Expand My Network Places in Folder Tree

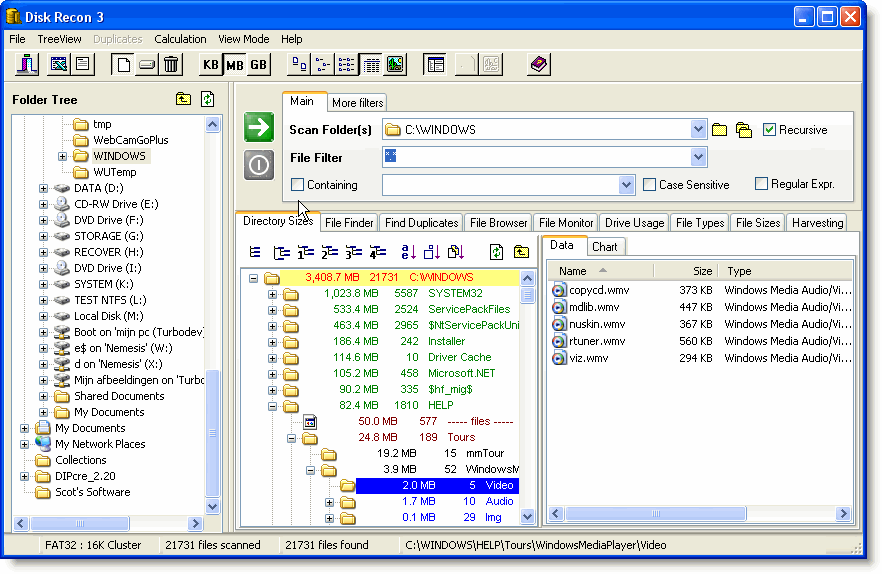coord(24,445)
